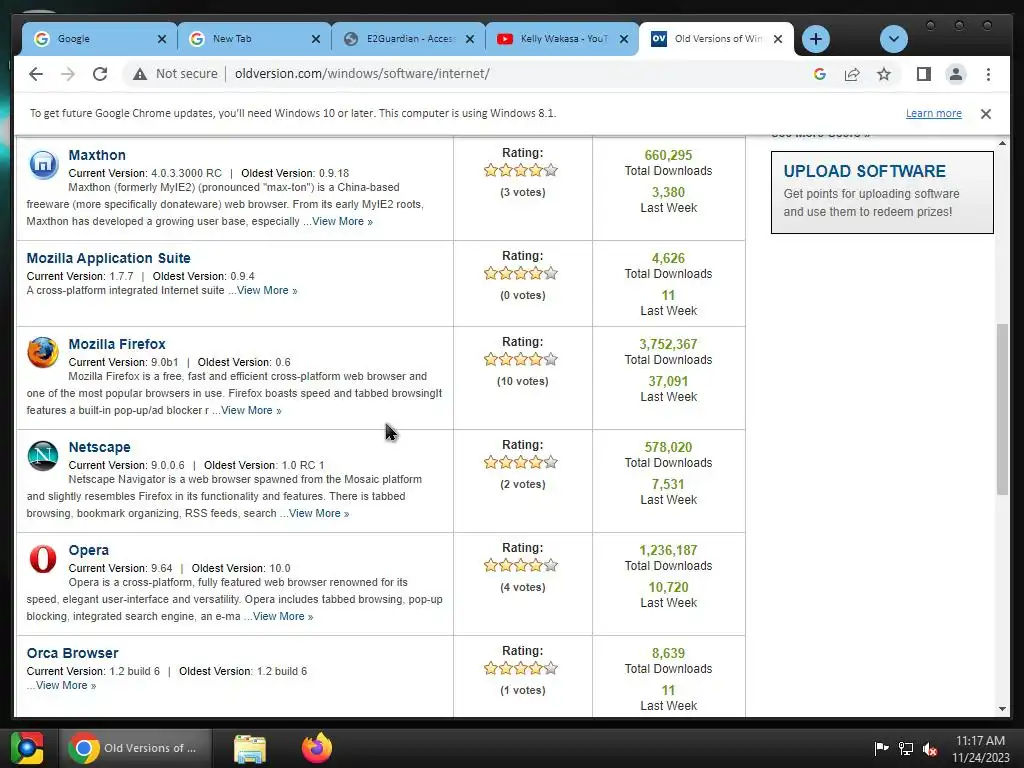Click View More in Mozilla Firefox description

tap(251, 411)
